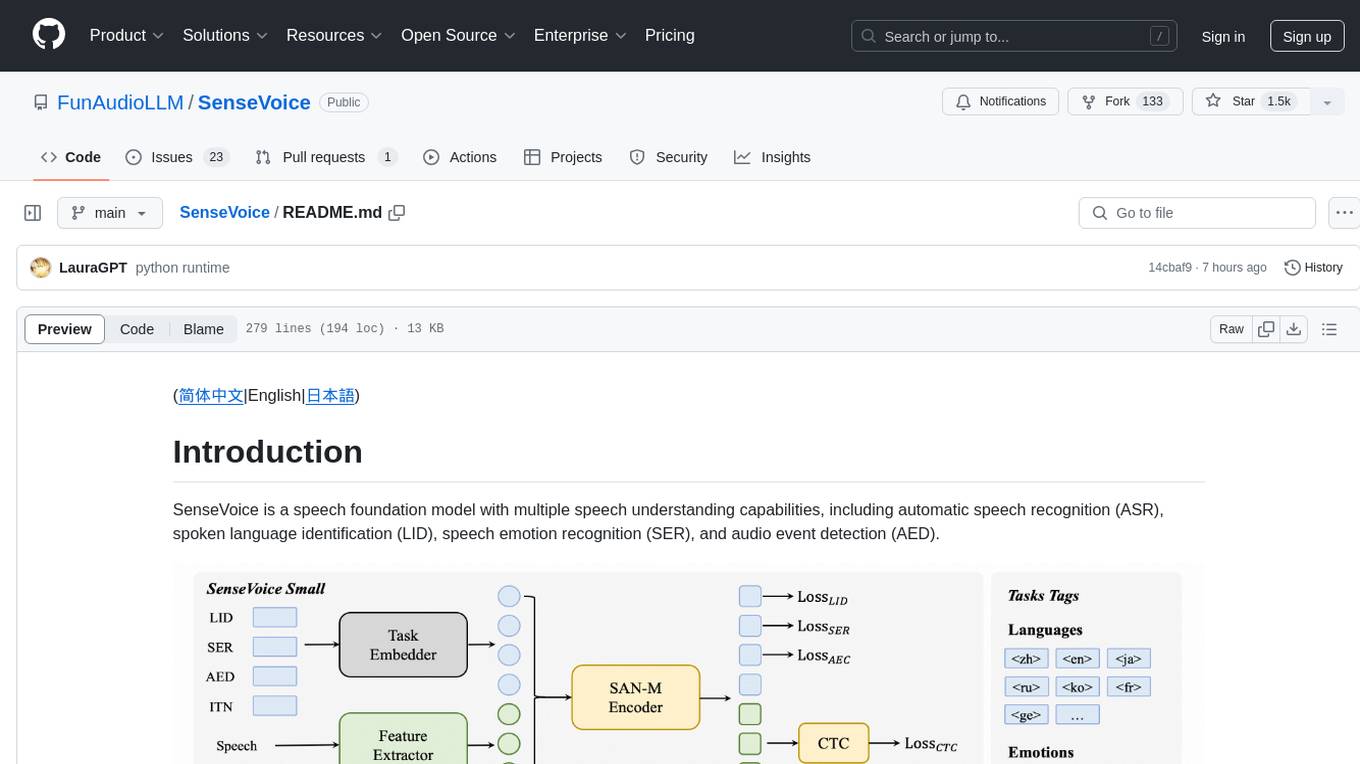Screen dimensions: 1360x764
Task: Expand the Open Source menu
Action: pyautogui.click(x=458, y=35)
